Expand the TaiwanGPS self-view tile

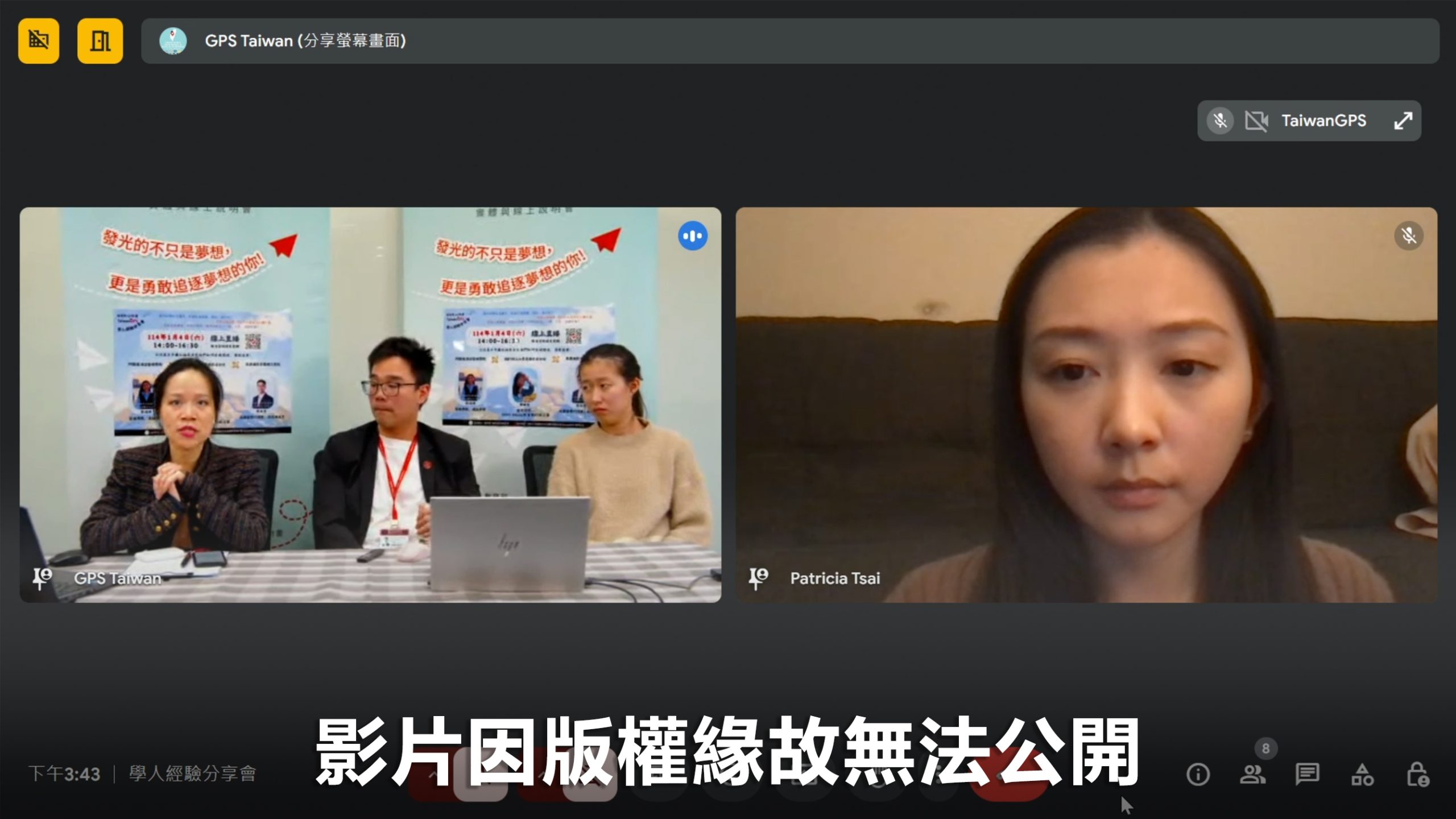pyautogui.click(x=1403, y=121)
